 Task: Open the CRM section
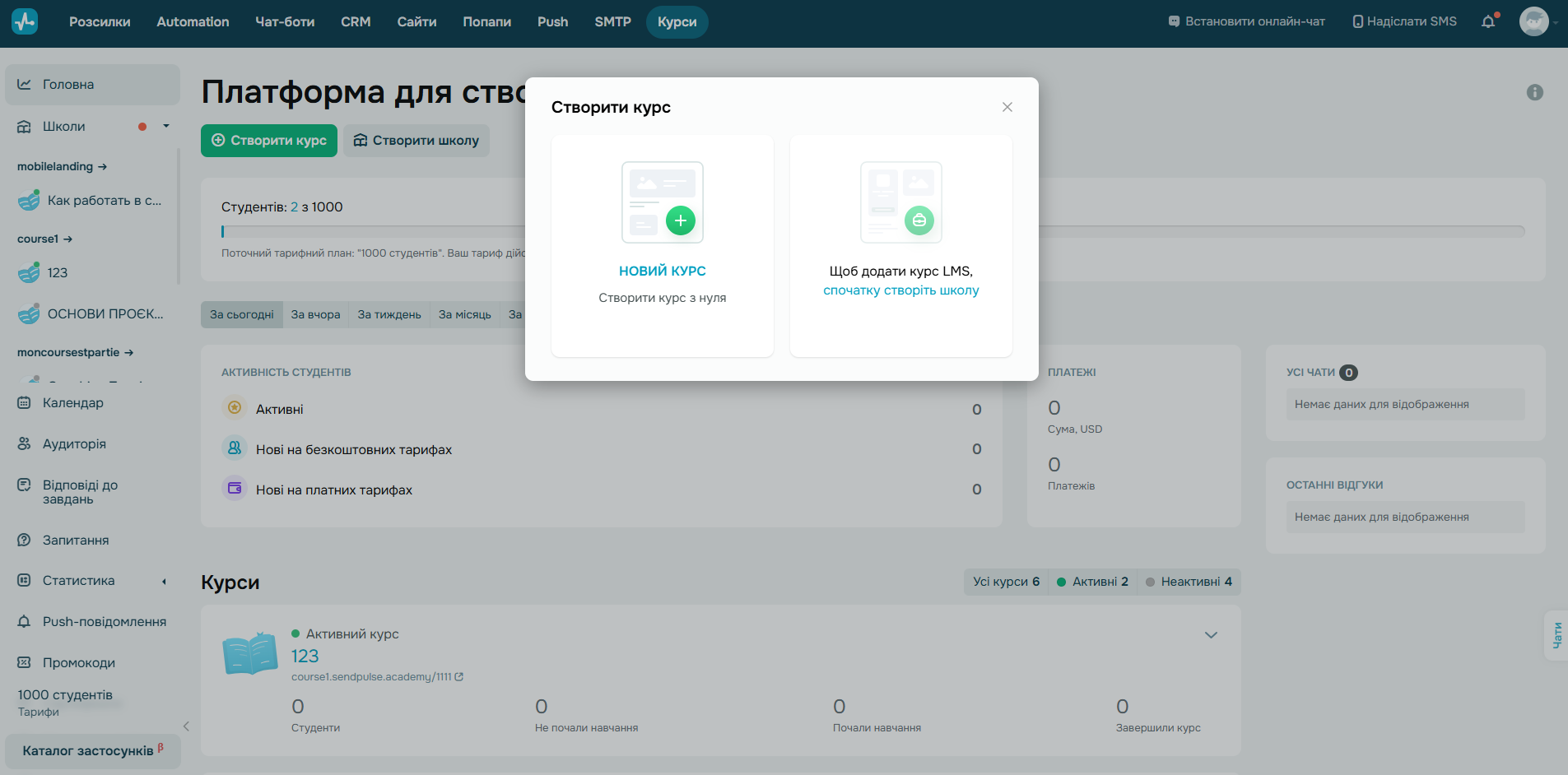(356, 22)
